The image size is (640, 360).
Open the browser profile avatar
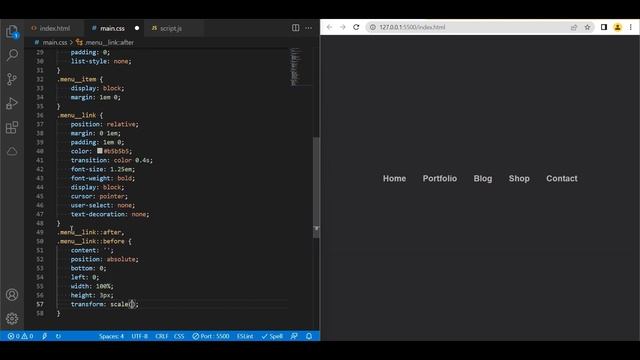[x=618, y=27]
